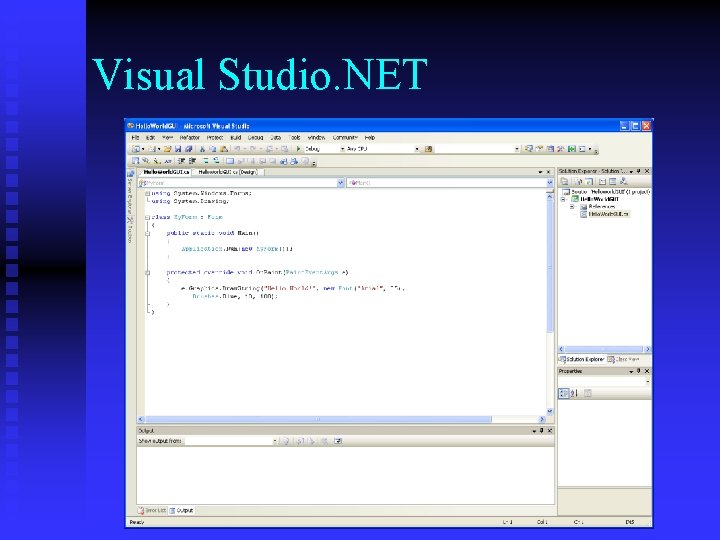Screen dimensions: 720x540
Task: Click Solution Explorer horizontal scrollbar
Action: coord(603,349)
